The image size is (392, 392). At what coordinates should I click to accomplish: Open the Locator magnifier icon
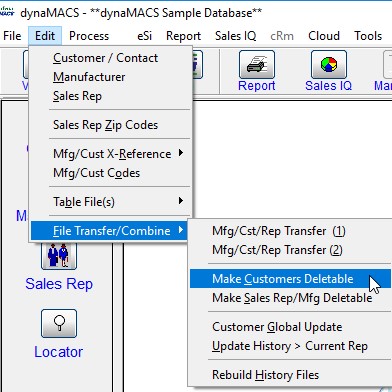59,323
